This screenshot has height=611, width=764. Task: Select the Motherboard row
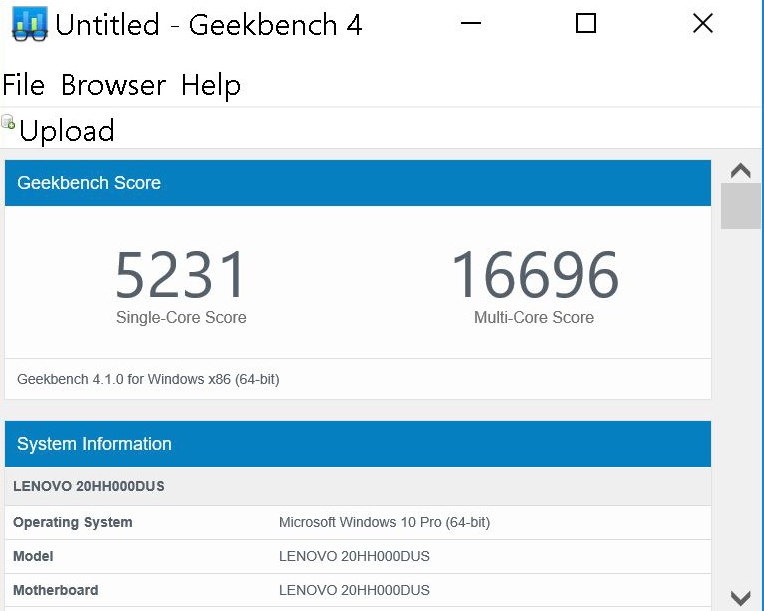coord(357,590)
